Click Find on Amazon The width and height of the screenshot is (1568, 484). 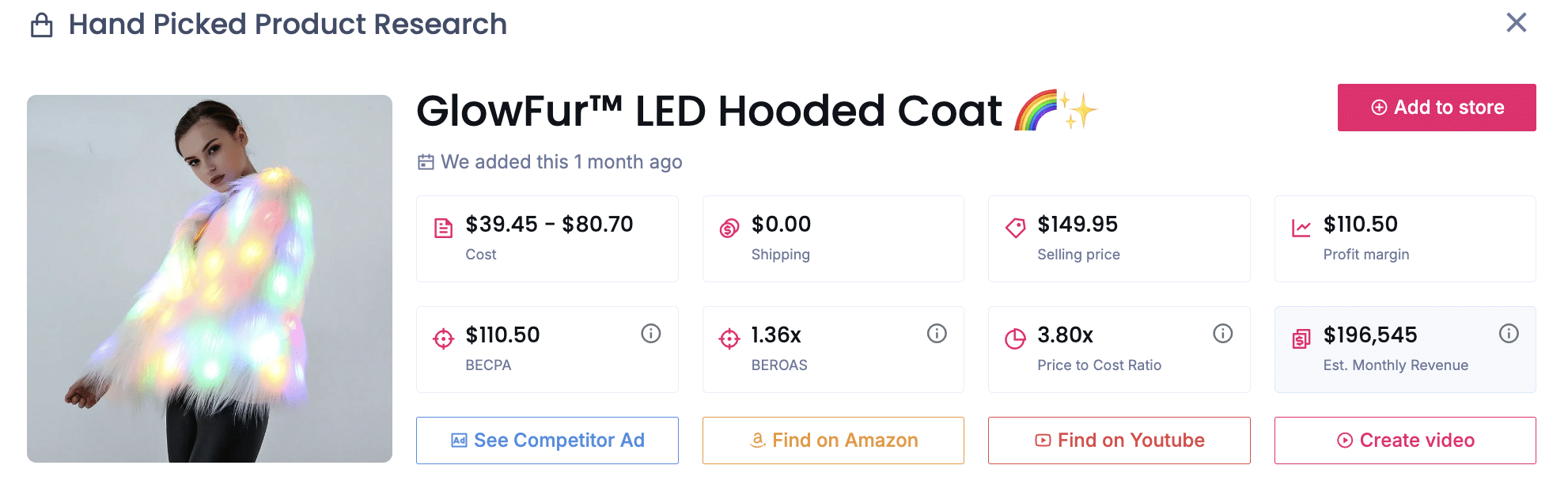(x=833, y=440)
